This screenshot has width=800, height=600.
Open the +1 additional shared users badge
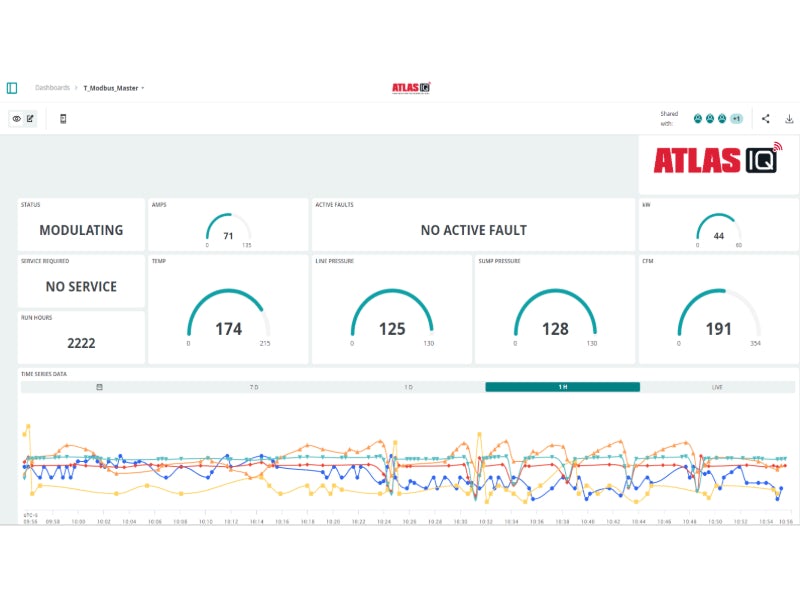tap(736, 119)
